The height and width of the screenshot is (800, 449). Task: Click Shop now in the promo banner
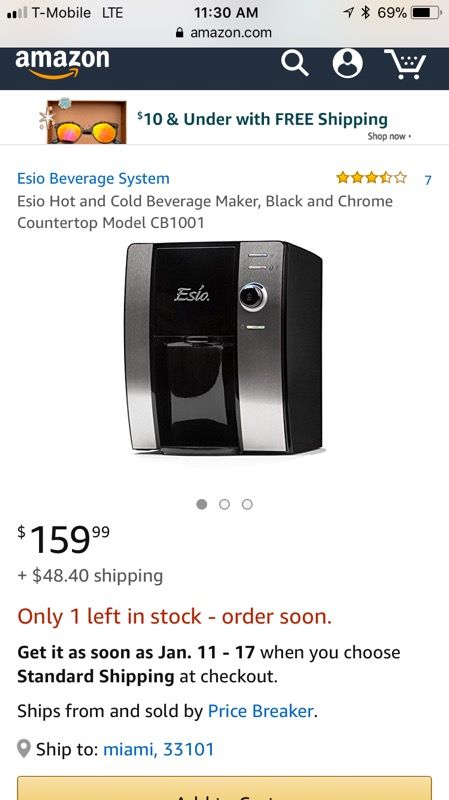click(389, 136)
